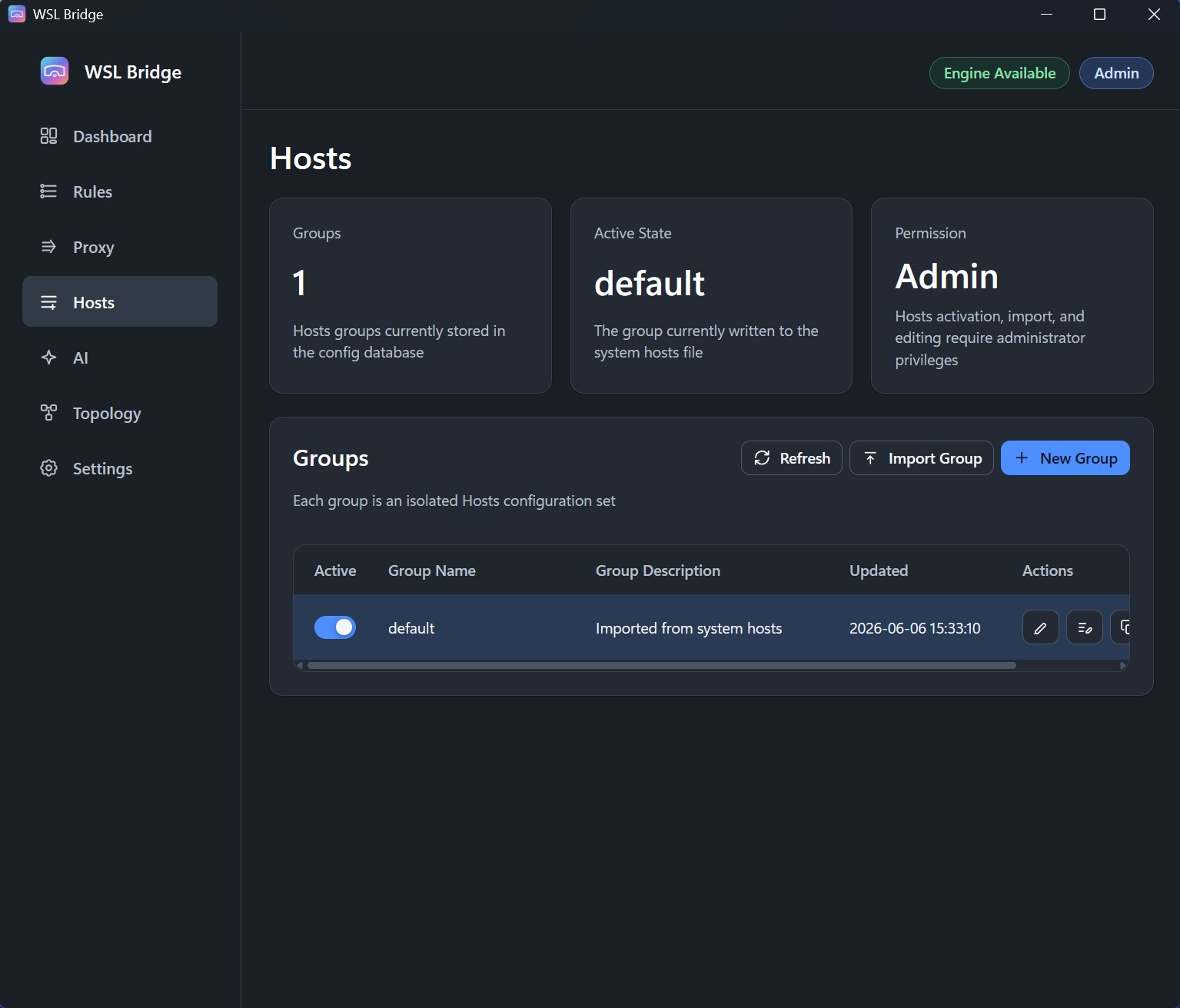Click the scrollbar right arrow

coord(1123,666)
